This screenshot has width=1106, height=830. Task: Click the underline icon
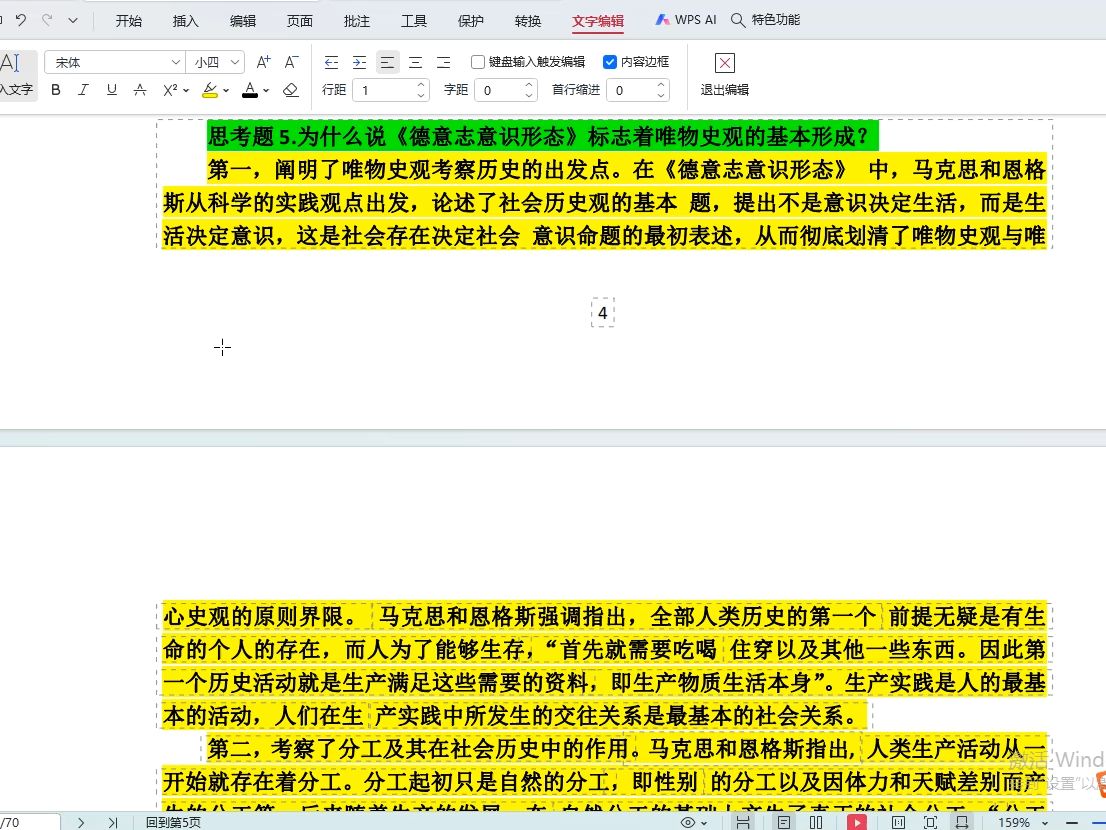[110, 89]
